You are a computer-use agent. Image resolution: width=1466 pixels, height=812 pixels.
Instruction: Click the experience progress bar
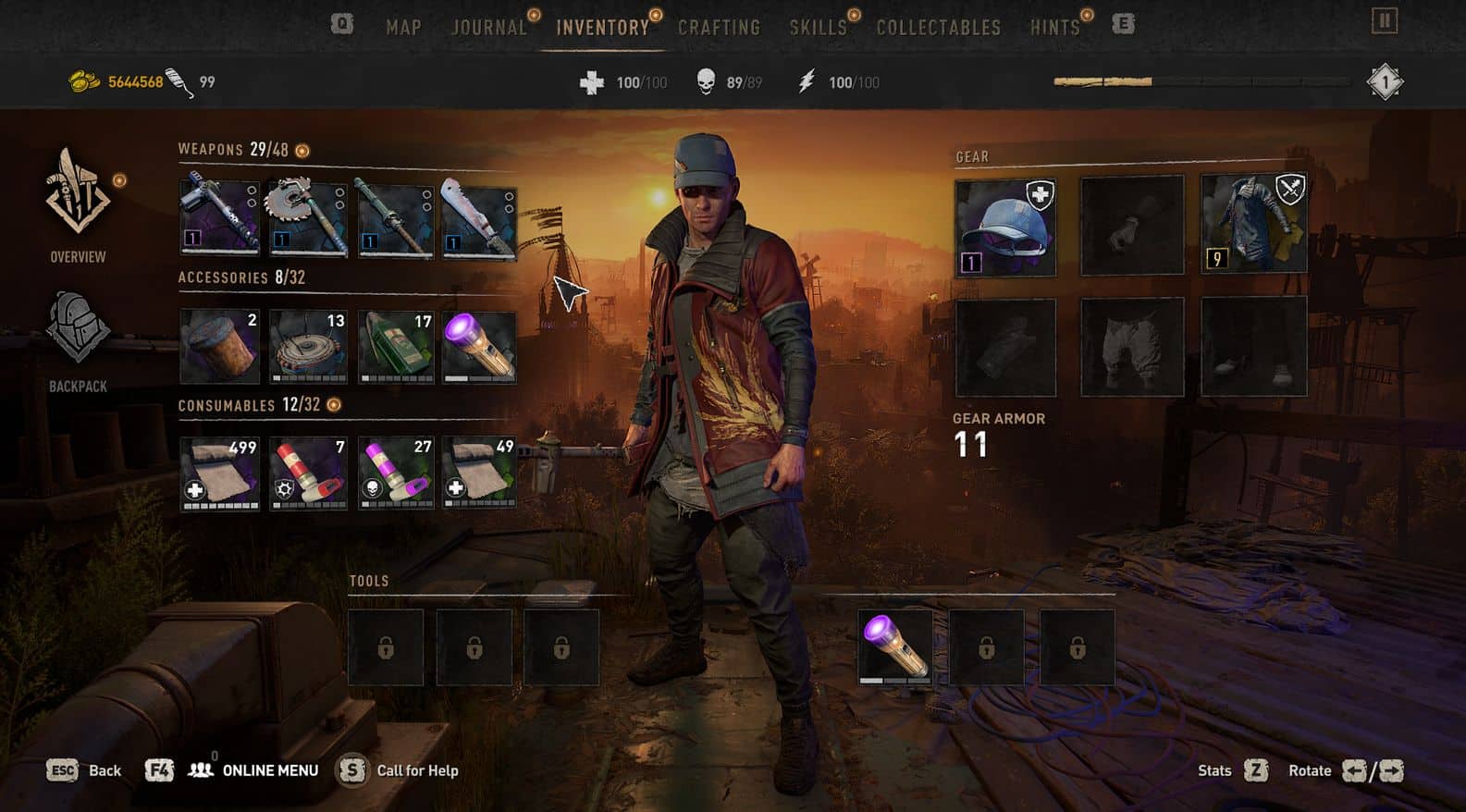[1201, 81]
